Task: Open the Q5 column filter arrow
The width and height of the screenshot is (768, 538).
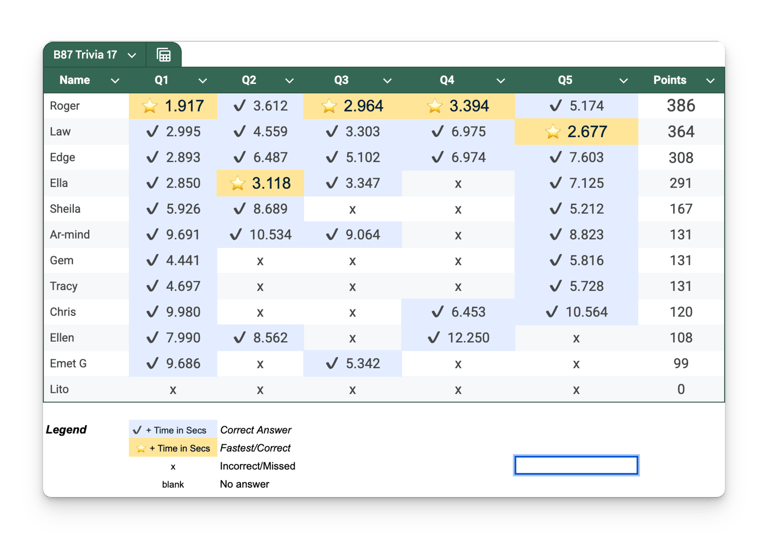Action: 624,81
